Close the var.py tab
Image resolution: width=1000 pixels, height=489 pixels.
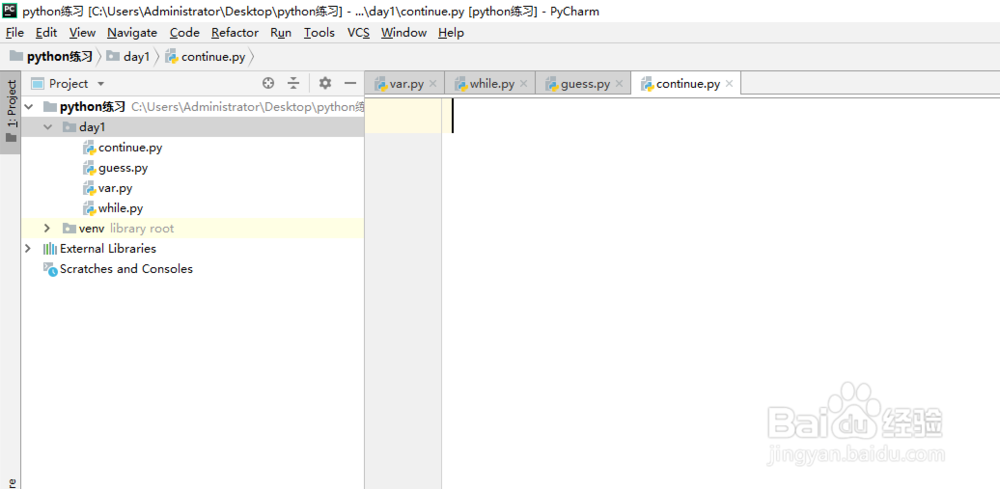[433, 84]
